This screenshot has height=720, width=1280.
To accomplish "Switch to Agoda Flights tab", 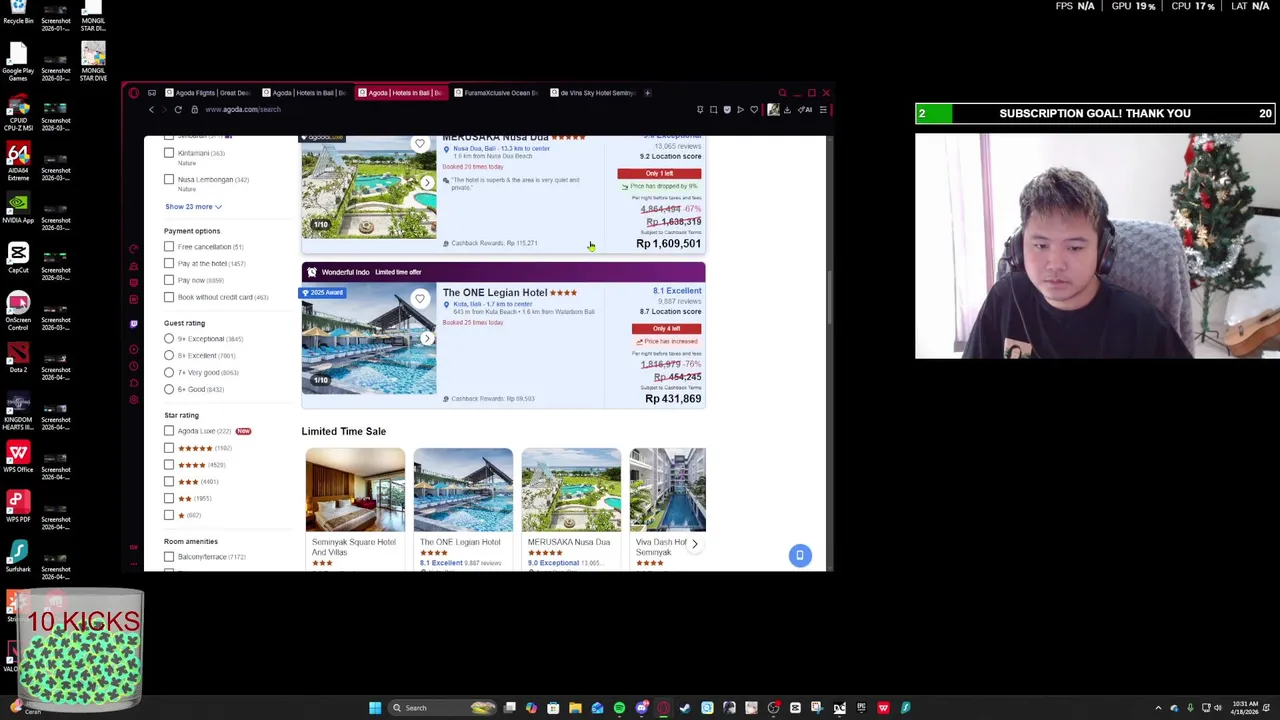I will pyautogui.click(x=208, y=93).
